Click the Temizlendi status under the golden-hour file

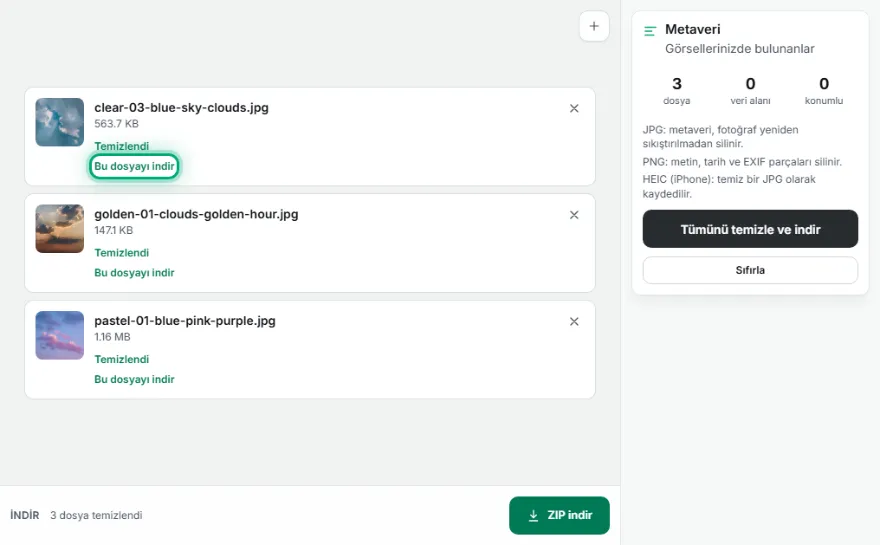pos(121,253)
